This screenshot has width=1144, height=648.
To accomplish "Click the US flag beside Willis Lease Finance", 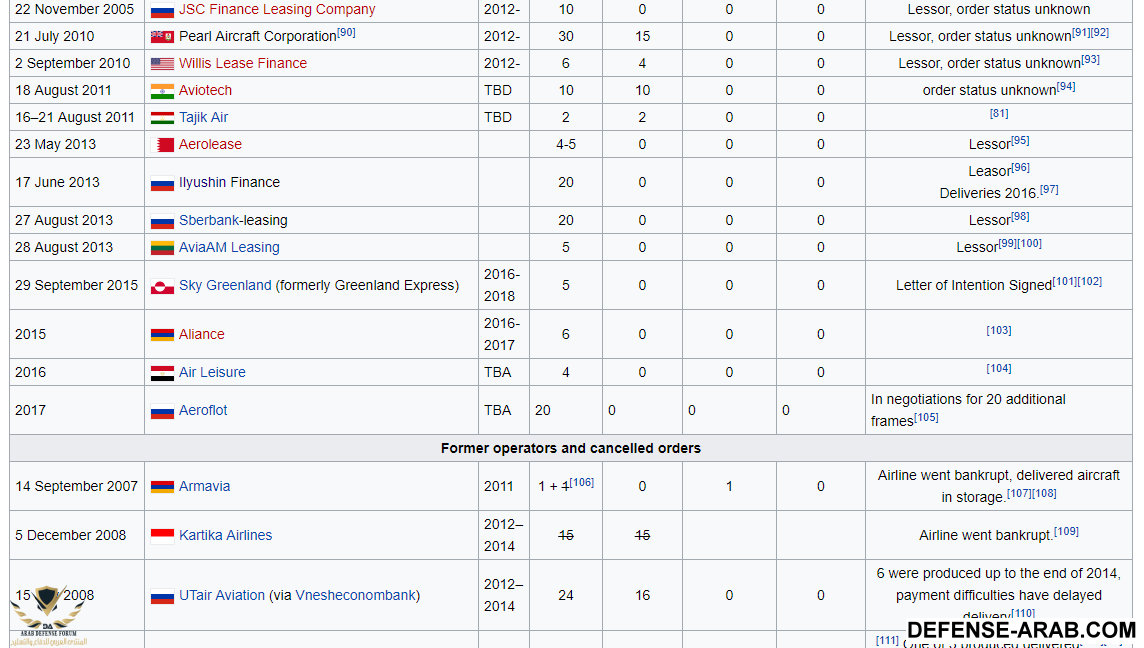I will tap(162, 64).
